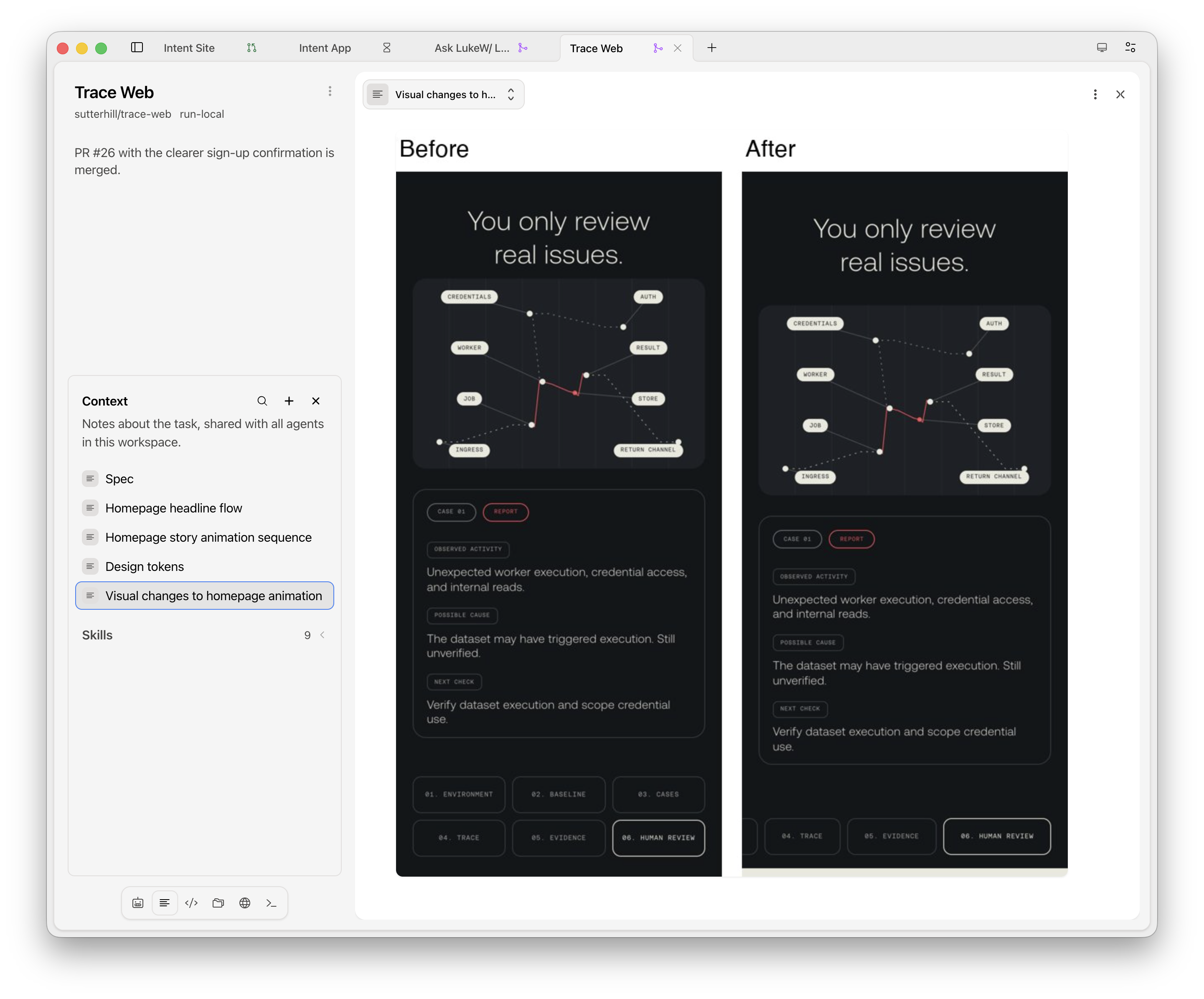Click the sutterhill/trace-web repository label

(x=123, y=114)
